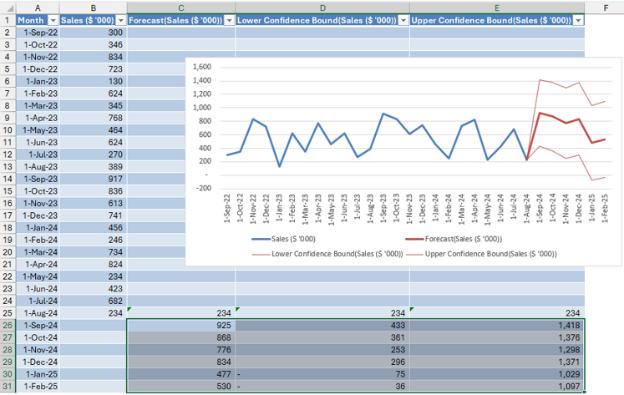
Task: Select row 2 header
Action: click(x=8, y=33)
